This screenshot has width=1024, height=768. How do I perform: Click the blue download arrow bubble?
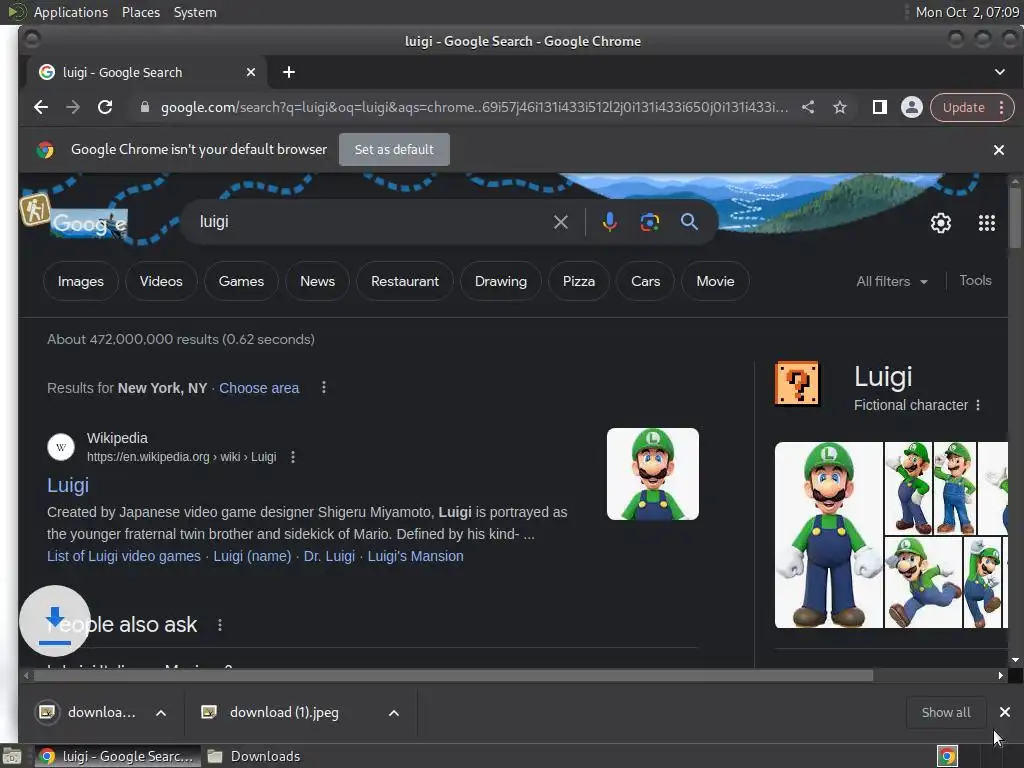[x=55, y=621]
